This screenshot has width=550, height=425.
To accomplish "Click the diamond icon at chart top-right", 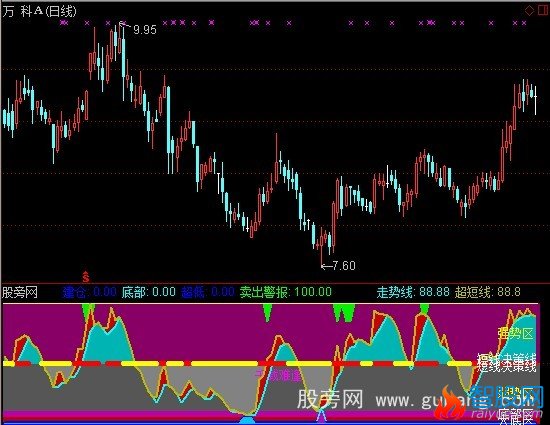I will click(529, 11).
